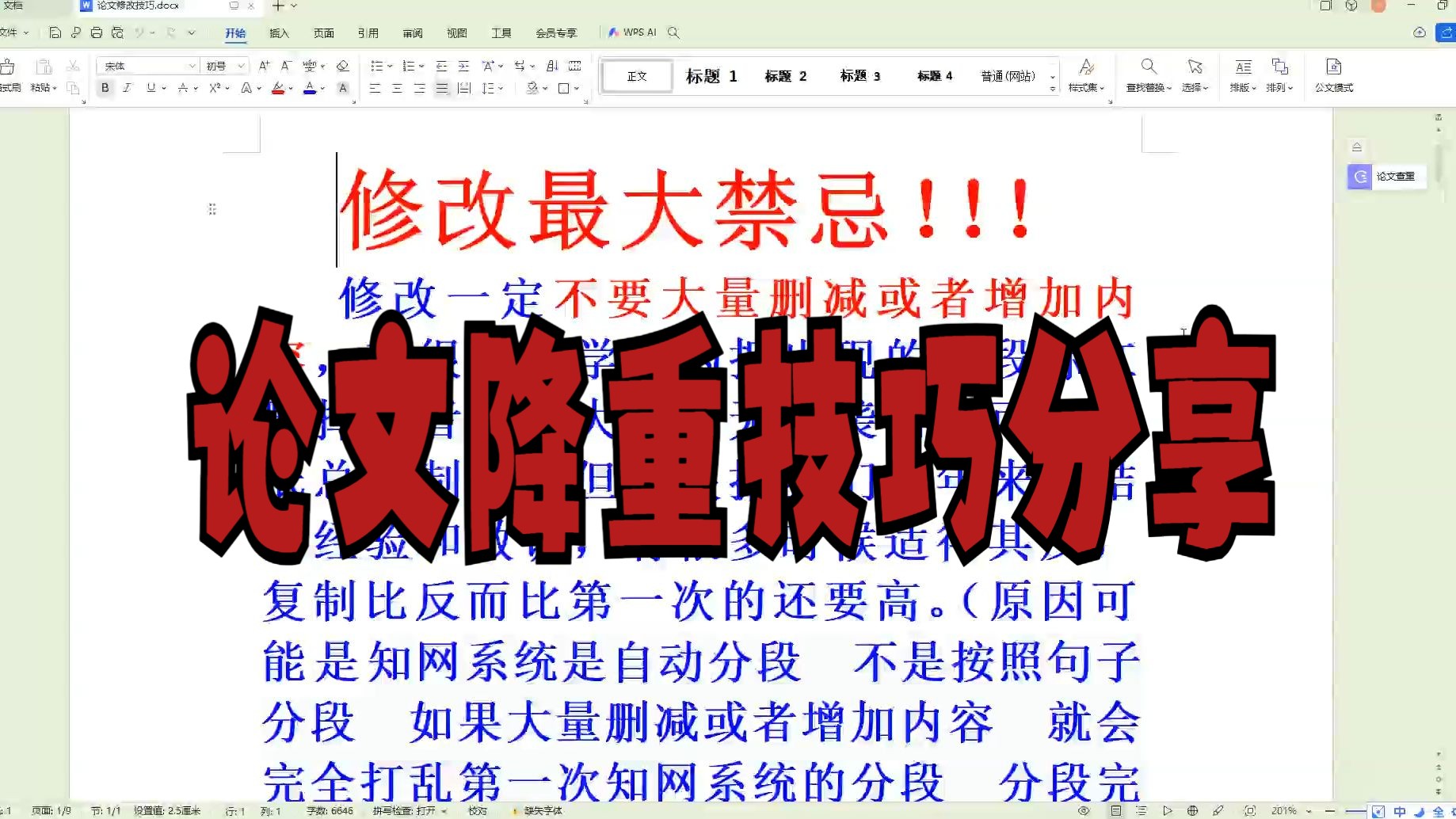The width and height of the screenshot is (1456, 819).
Task: Open the 引用 References tab
Action: click(x=368, y=32)
